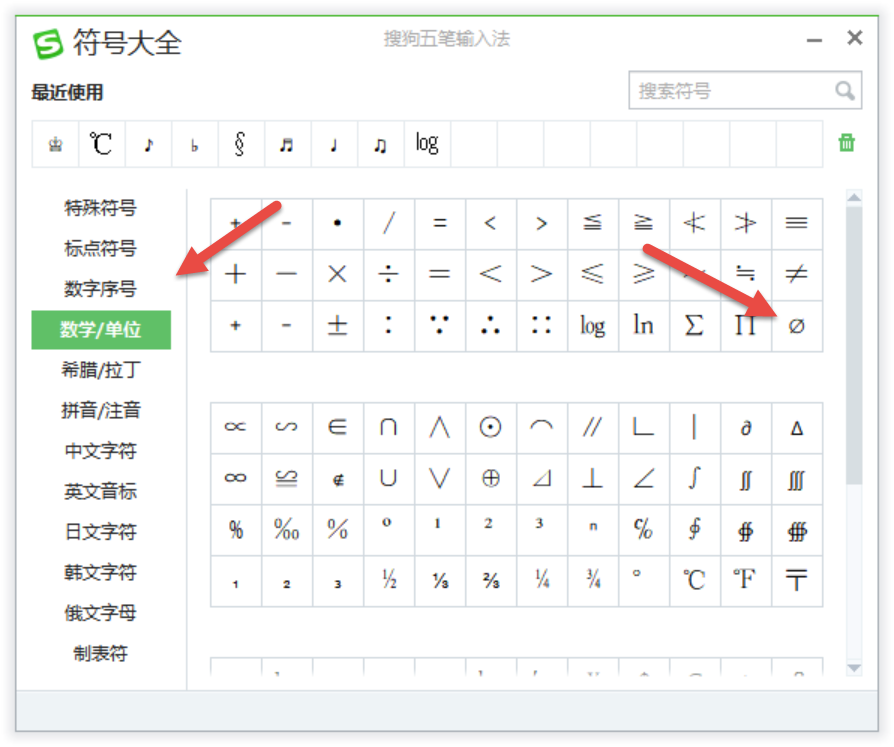Insert the ÷ division sign
The width and height of the screenshot is (894, 747).
tap(389, 275)
